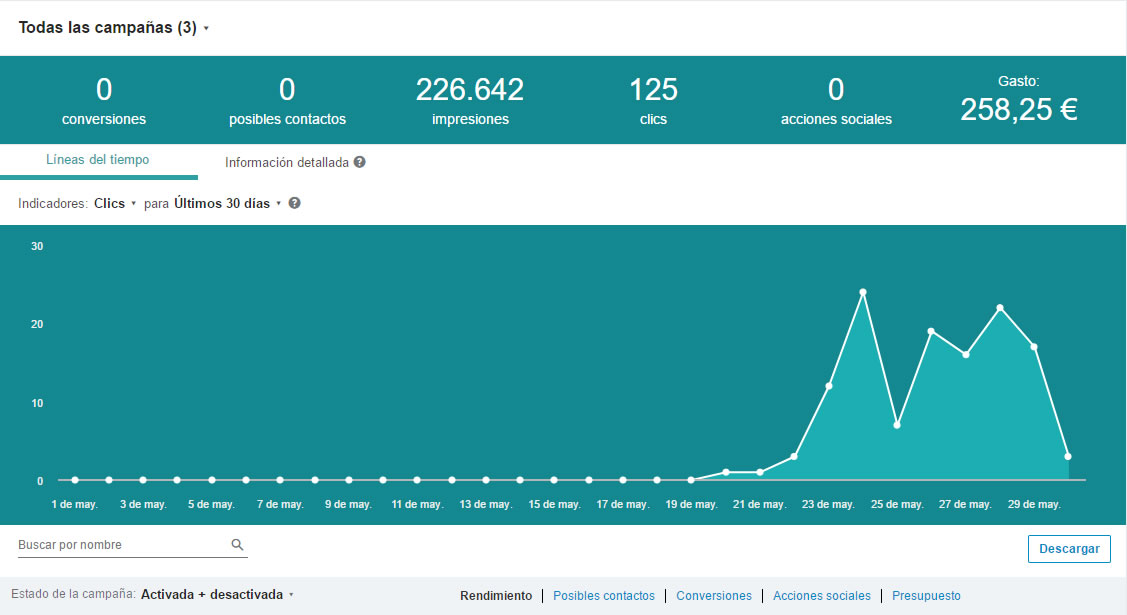The width and height of the screenshot is (1127, 615).
Task: Open the Posibles contactos view link
Action: coord(604,596)
